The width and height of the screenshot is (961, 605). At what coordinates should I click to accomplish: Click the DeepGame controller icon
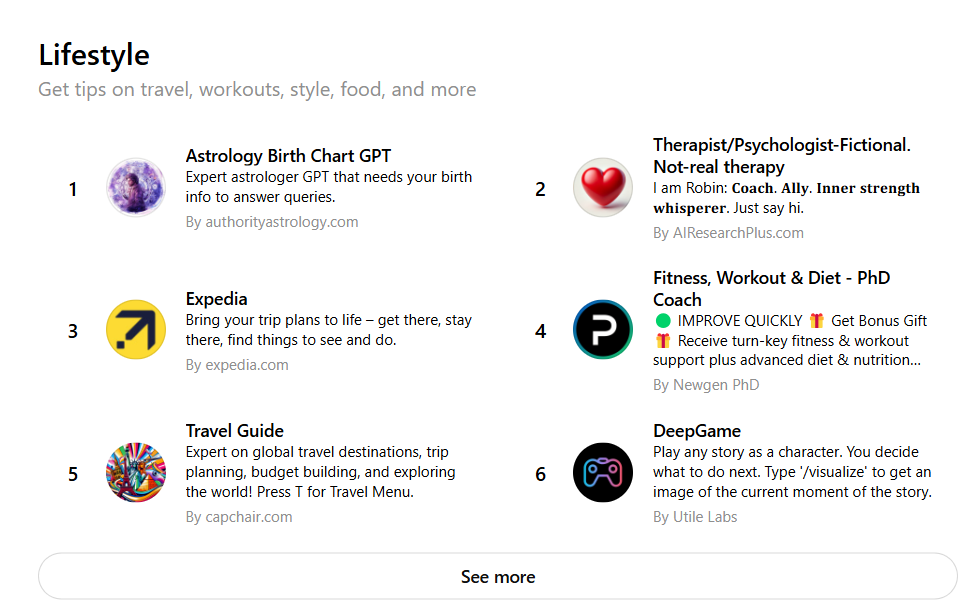(602, 473)
